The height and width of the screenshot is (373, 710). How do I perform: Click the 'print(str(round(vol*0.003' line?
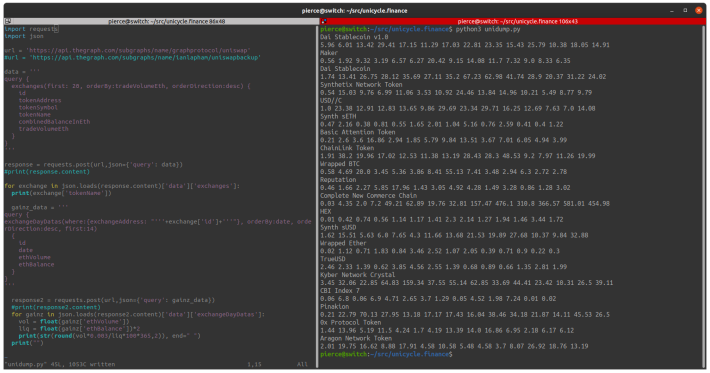click(x=110, y=336)
